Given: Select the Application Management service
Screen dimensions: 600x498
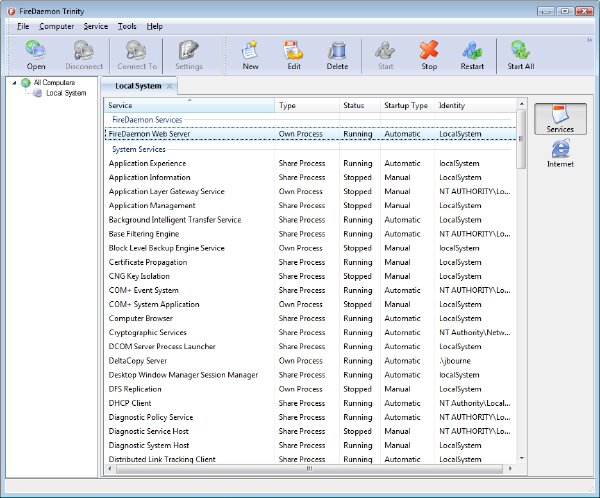Looking at the screenshot, I should [x=310, y=206].
